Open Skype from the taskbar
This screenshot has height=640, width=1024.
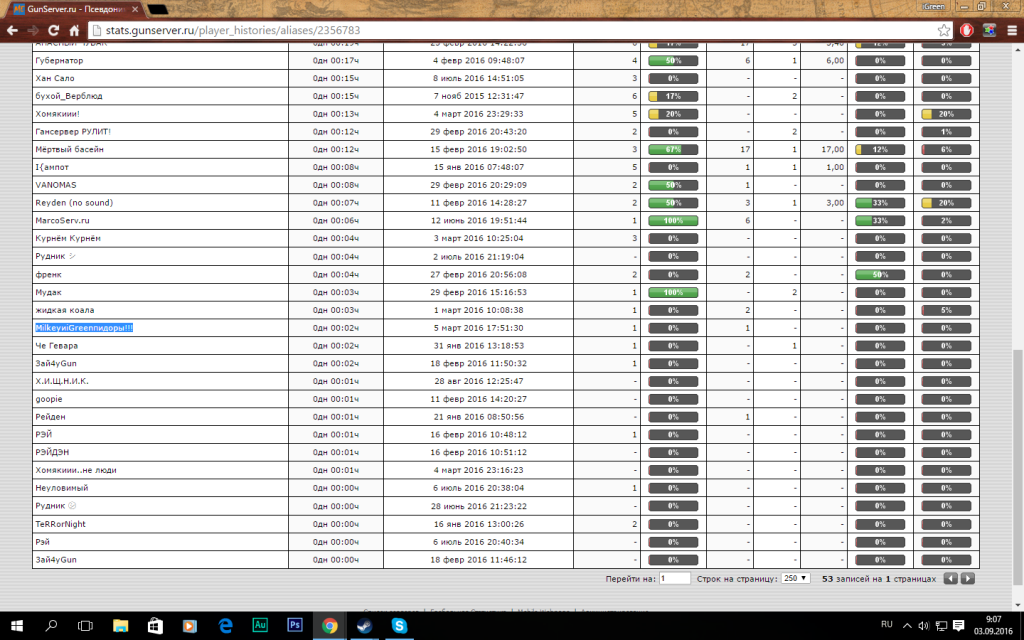click(399, 625)
